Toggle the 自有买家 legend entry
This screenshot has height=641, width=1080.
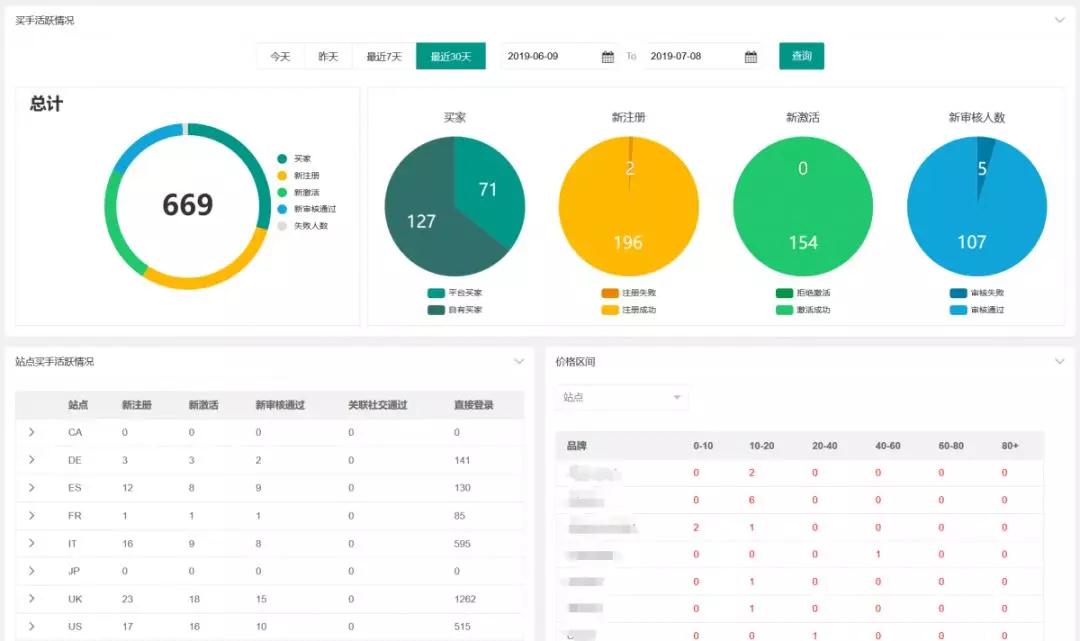click(x=455, y=310)
